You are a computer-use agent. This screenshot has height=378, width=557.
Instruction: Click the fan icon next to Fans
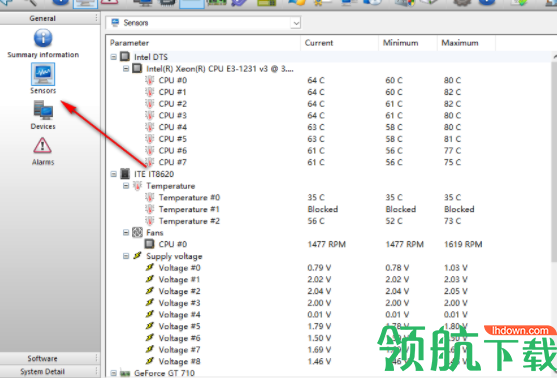[137, 232]
